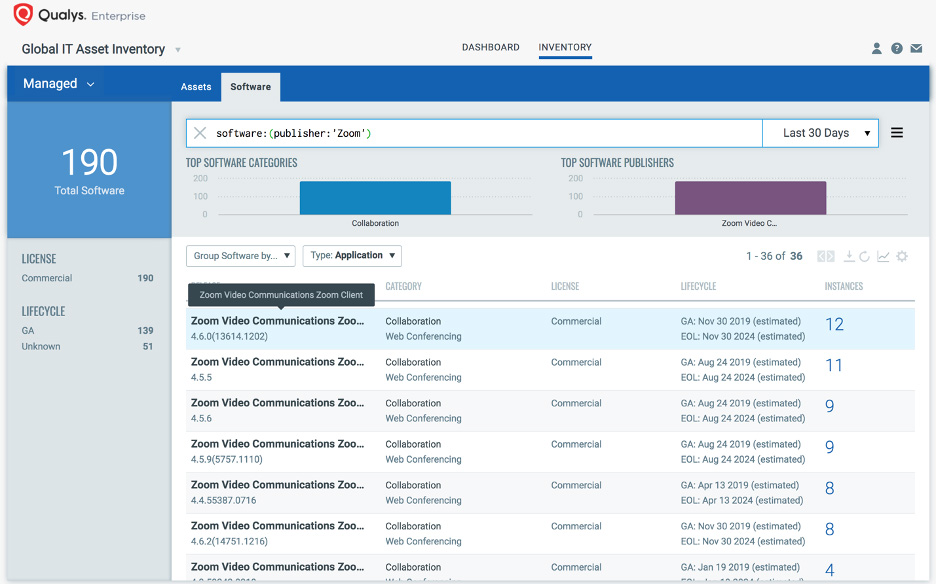Open table settings gear icon
The height and width of the screenshot is (584, 936).
(902, 257)
